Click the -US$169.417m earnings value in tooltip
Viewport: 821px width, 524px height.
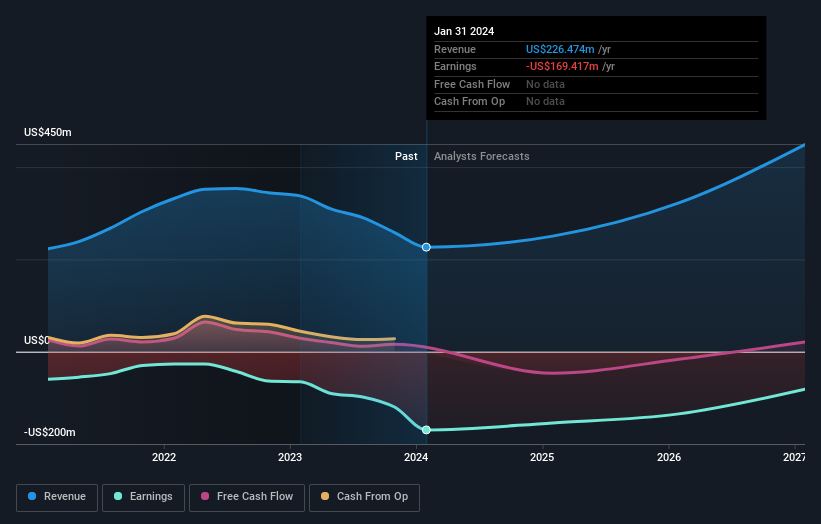point(562,66)
